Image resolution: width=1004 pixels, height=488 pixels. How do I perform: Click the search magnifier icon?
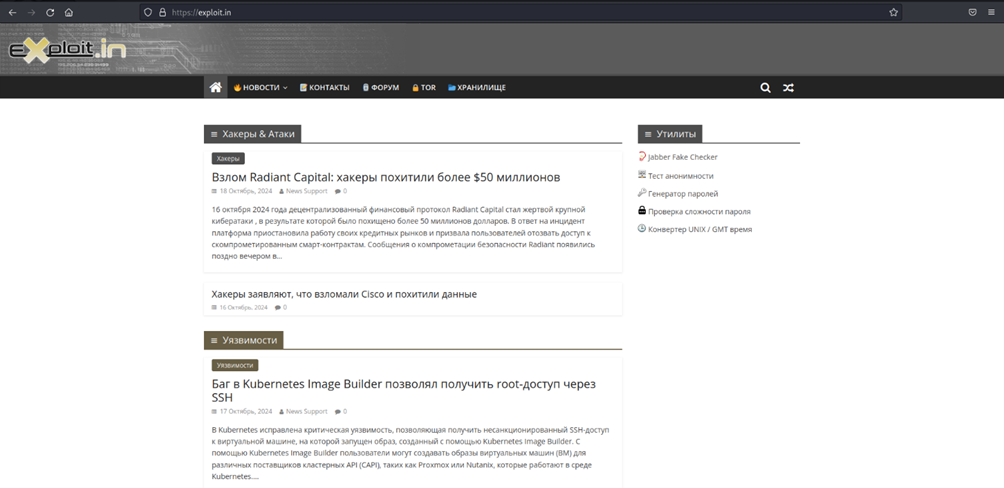(x=765, y=88)
